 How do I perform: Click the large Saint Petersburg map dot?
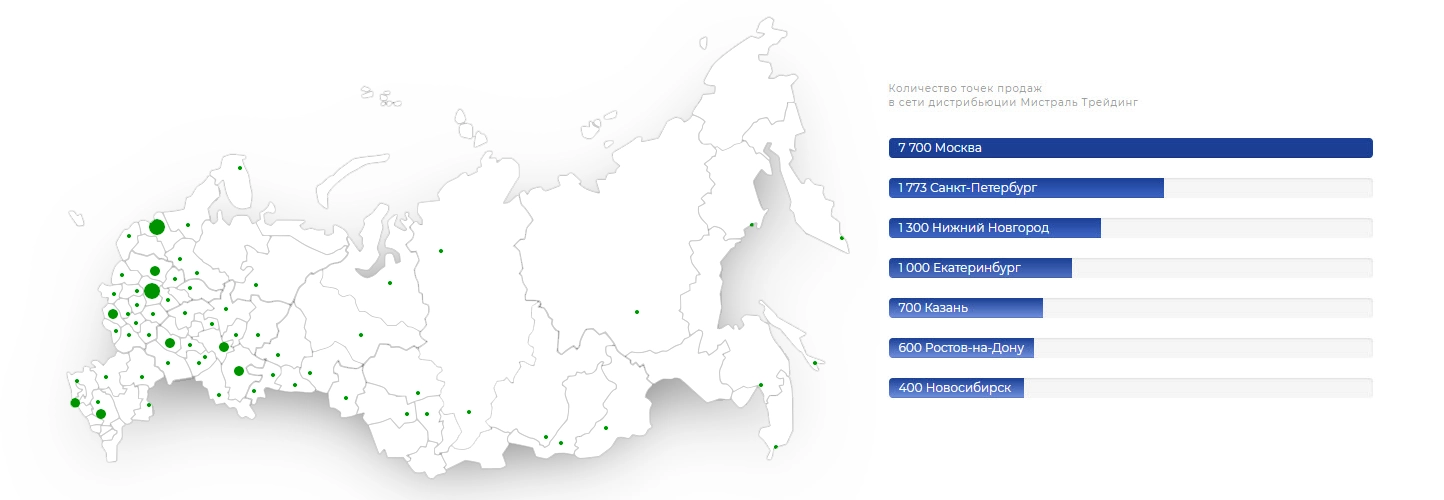coord(156,227)
